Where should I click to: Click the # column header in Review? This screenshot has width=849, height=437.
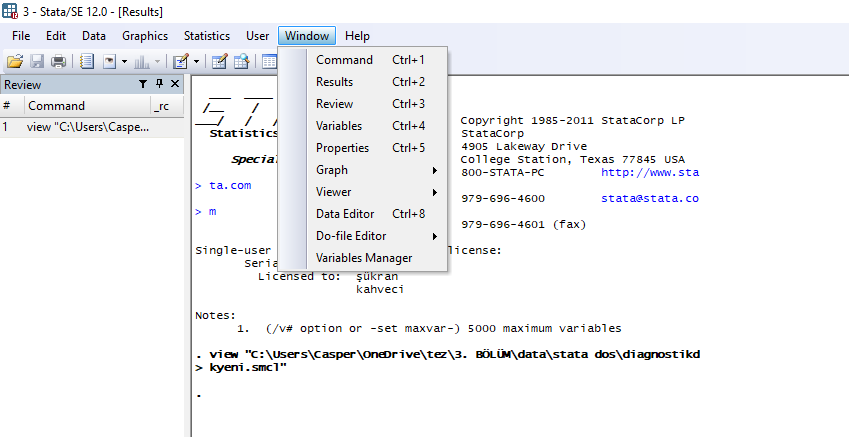pyautogui.click(x=12, y=106)
